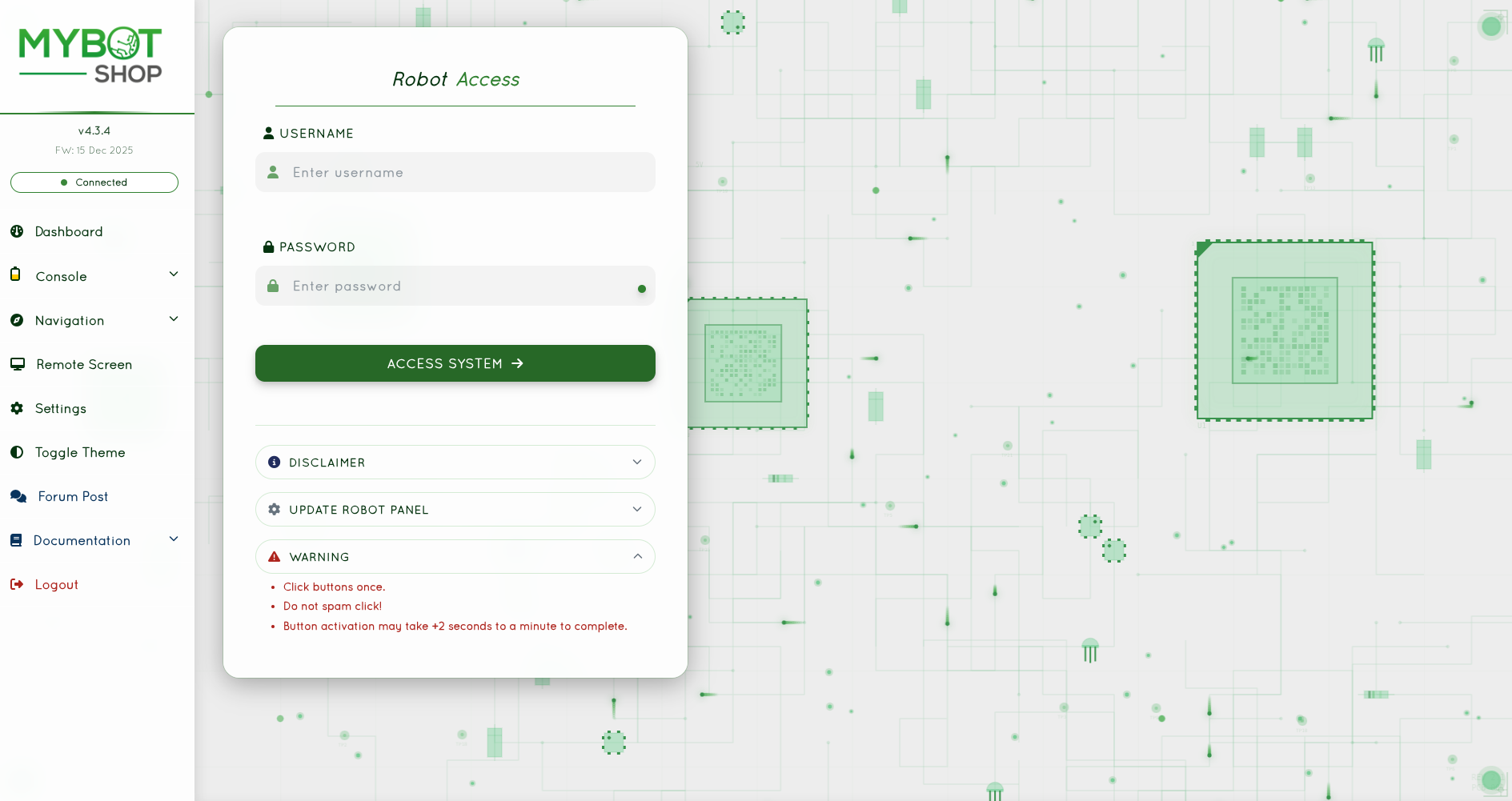The height and width of the screenshot is (801, 1512).
Task: Click the Logout exit icon
Action: [17, 584]
